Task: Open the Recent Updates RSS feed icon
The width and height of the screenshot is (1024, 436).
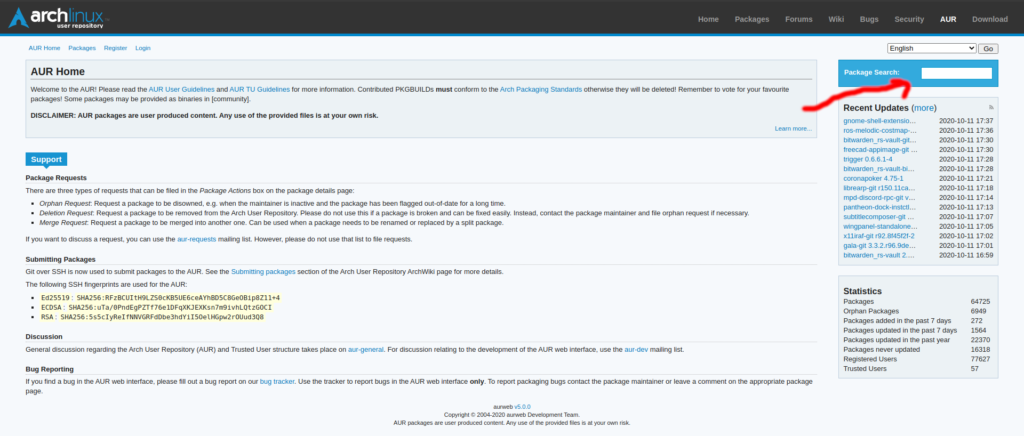Action: click(991, 107)
